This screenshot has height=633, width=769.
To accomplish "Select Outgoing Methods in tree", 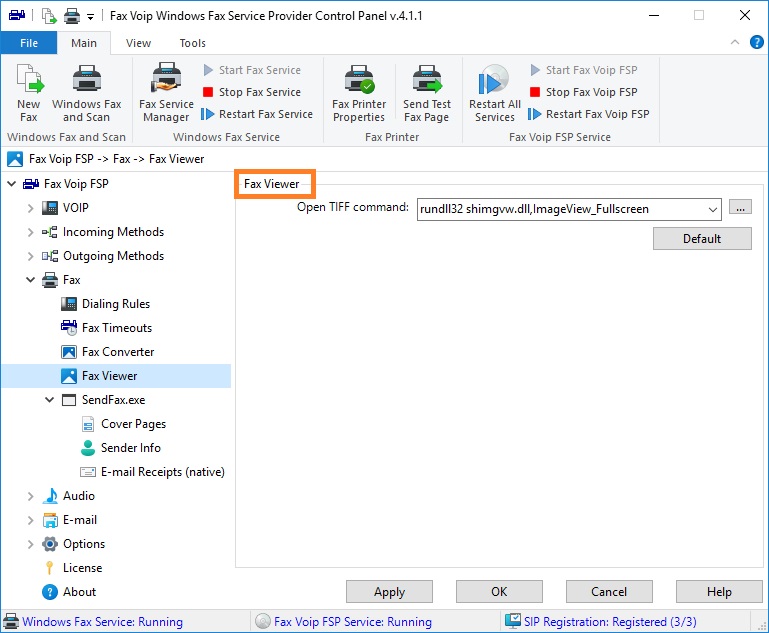I will pyautogui.click(x=113, y=256).
